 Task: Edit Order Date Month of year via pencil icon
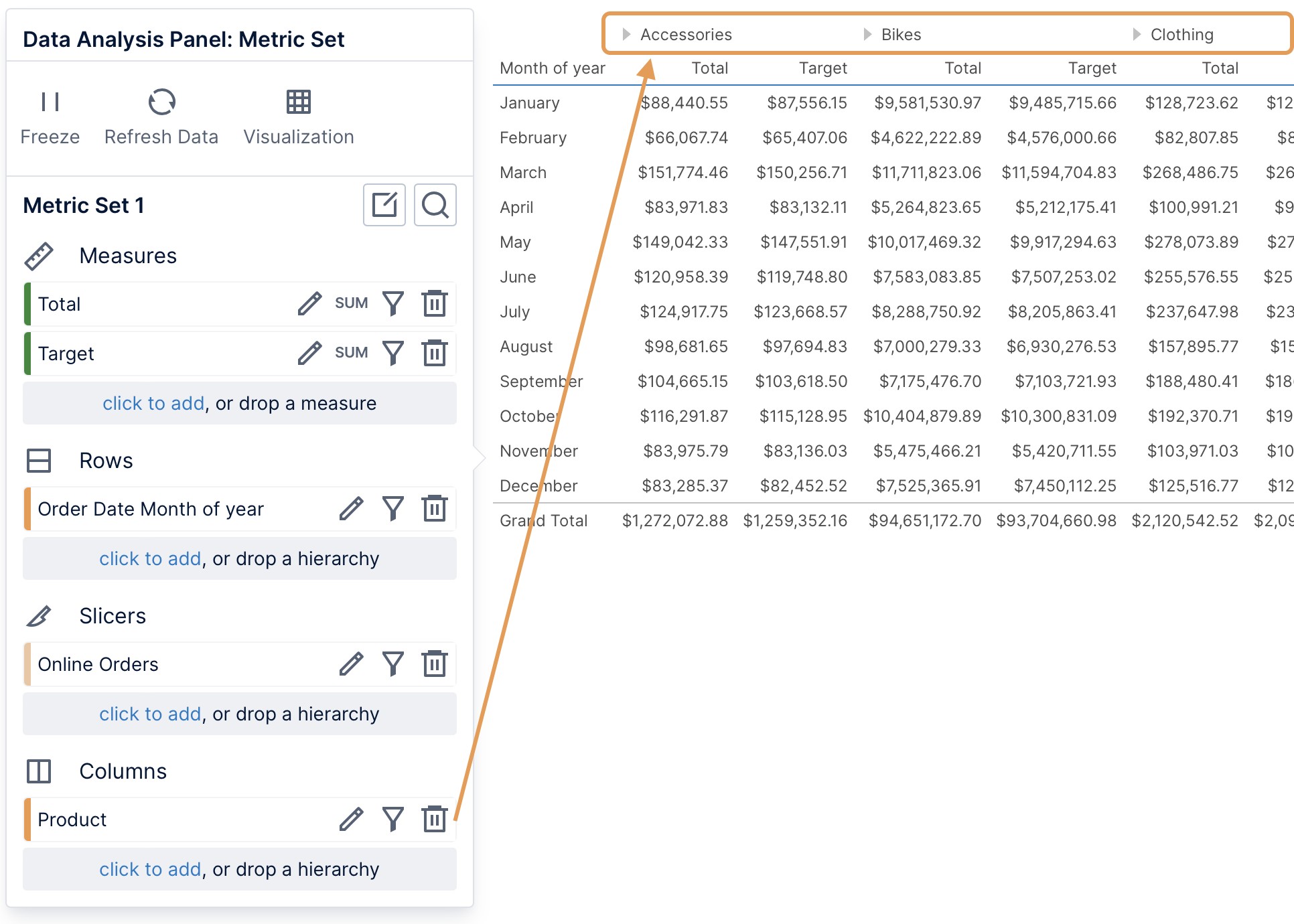(351, 509)
